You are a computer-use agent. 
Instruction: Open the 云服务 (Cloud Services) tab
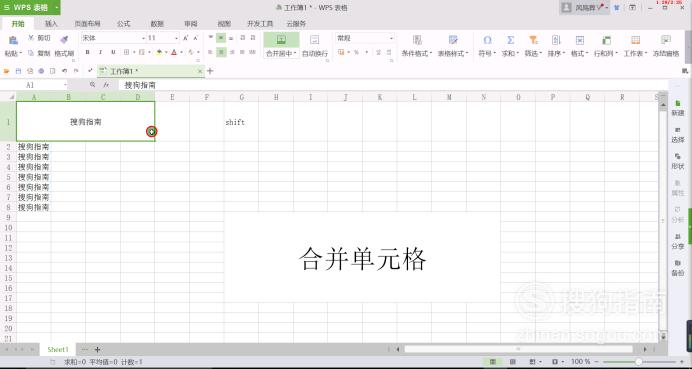pos(296,24)
